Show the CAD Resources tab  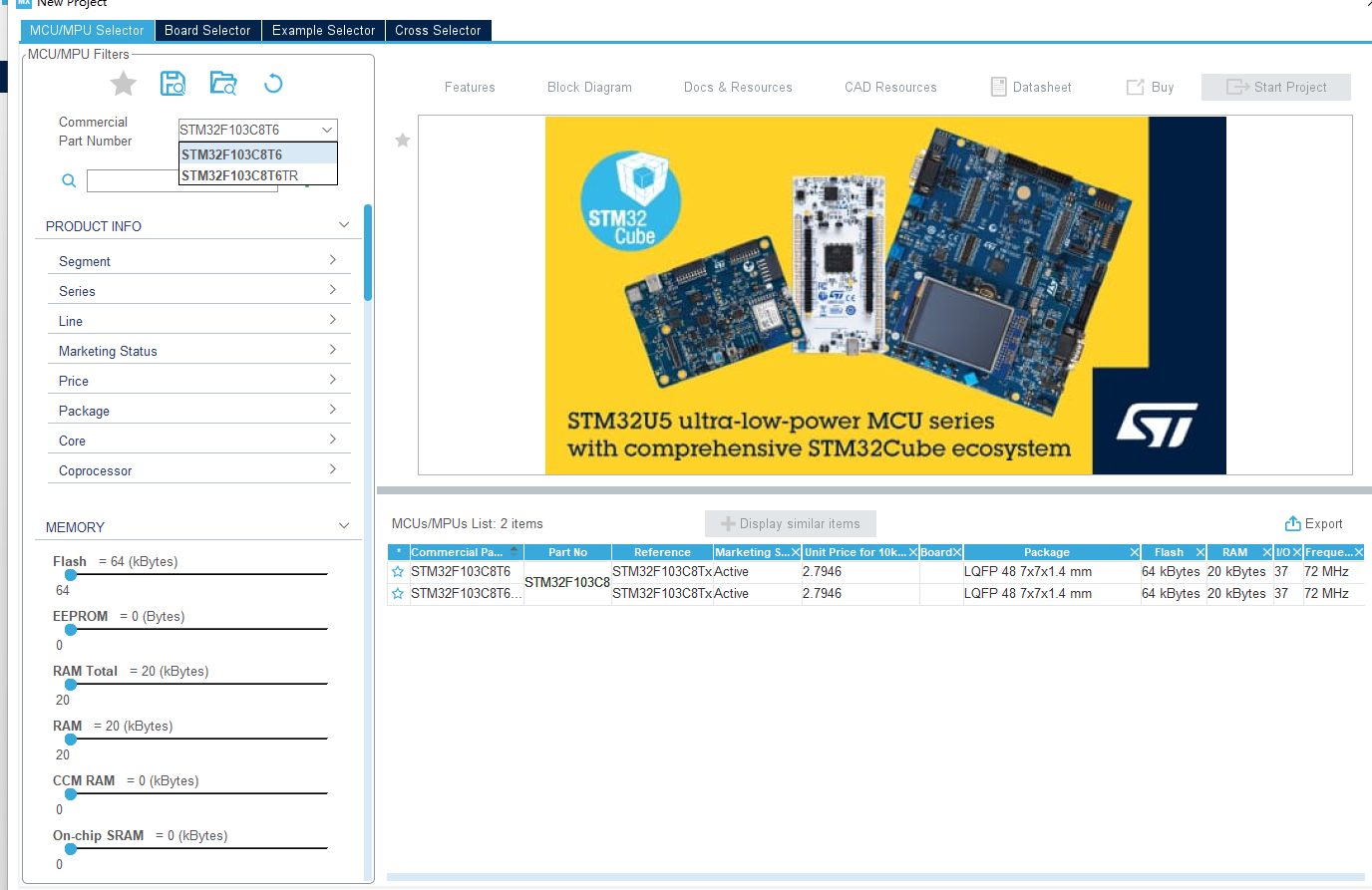[x=890, y=88]
